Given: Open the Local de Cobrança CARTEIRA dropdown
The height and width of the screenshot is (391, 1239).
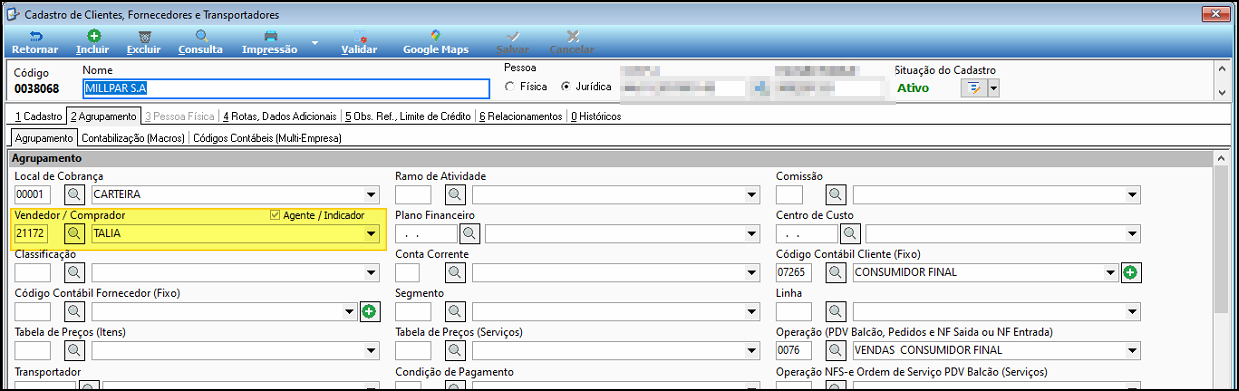Looking at the screenshot, I should pos(372,194).
